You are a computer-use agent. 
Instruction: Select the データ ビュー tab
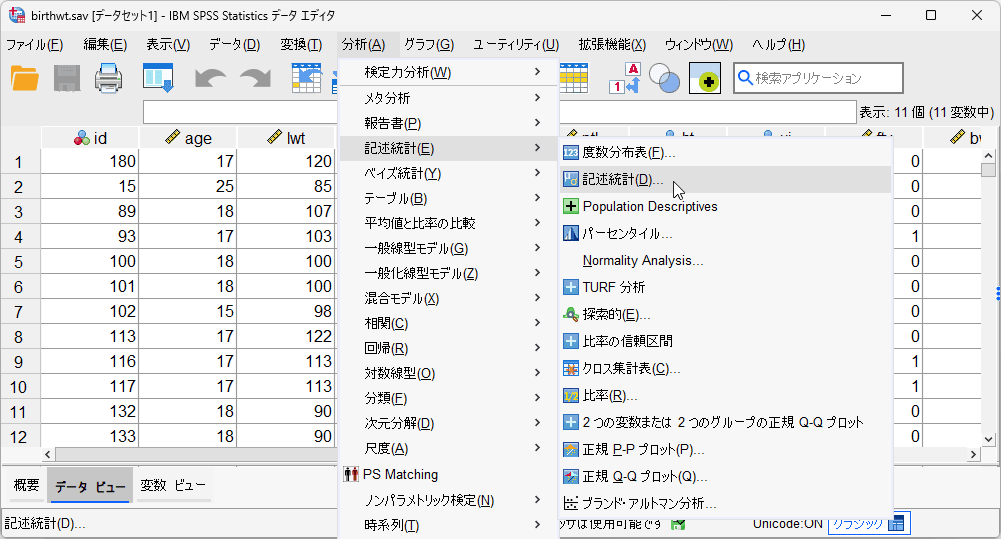(x=90, y=487)
